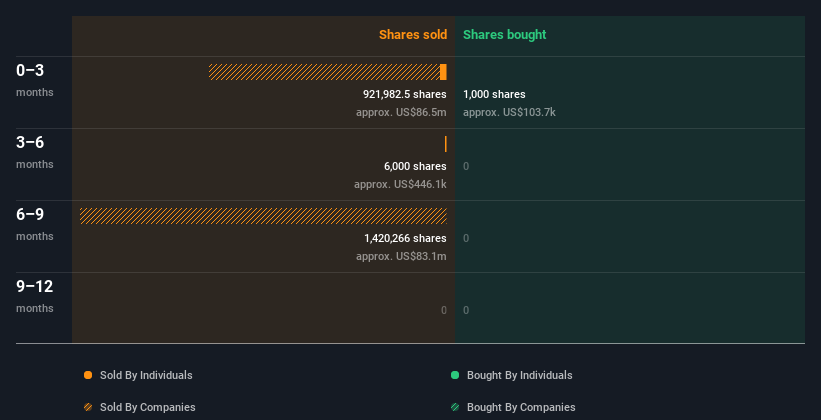Select the 0–3 months hatched companies sold bar
The width and height of the screenshot is (821, 420).
(x=324, y=72)
